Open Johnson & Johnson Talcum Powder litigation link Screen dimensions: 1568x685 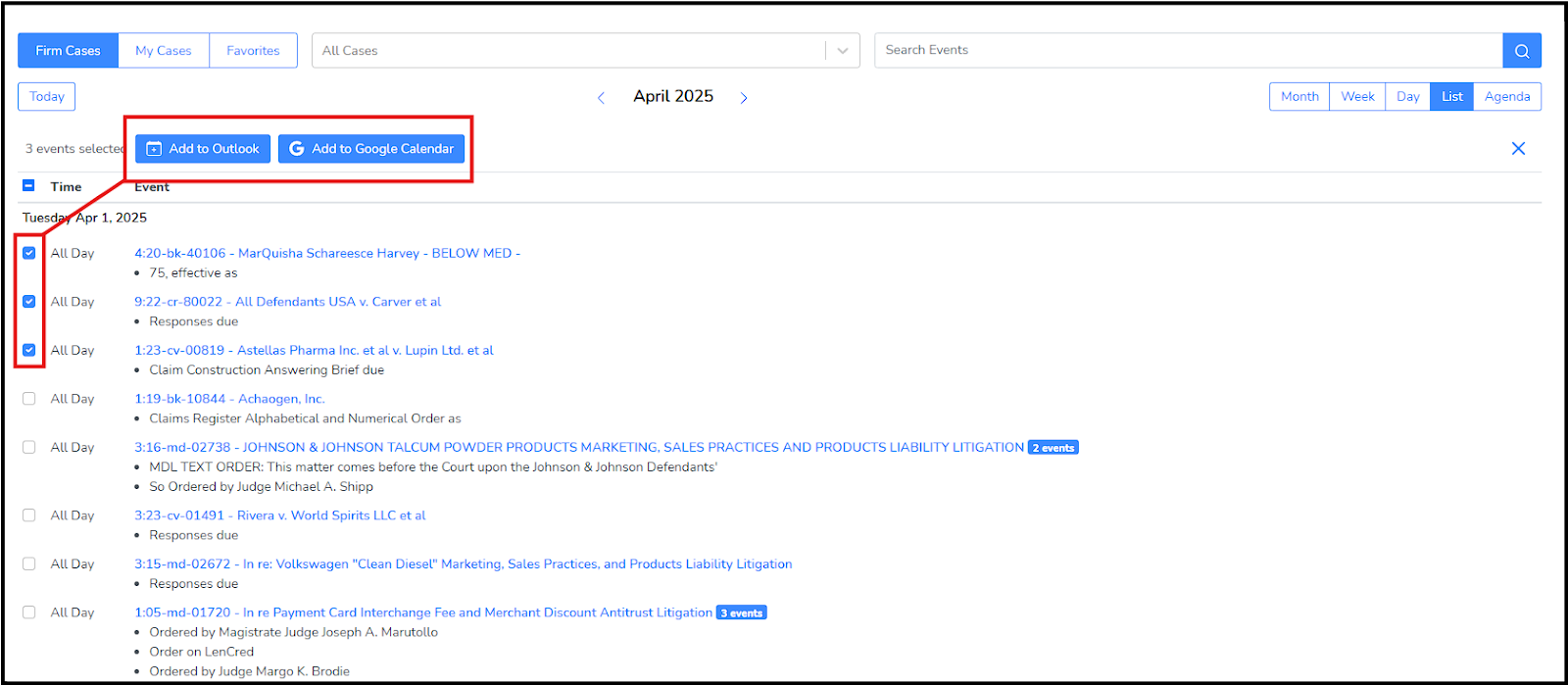(579, 447)
